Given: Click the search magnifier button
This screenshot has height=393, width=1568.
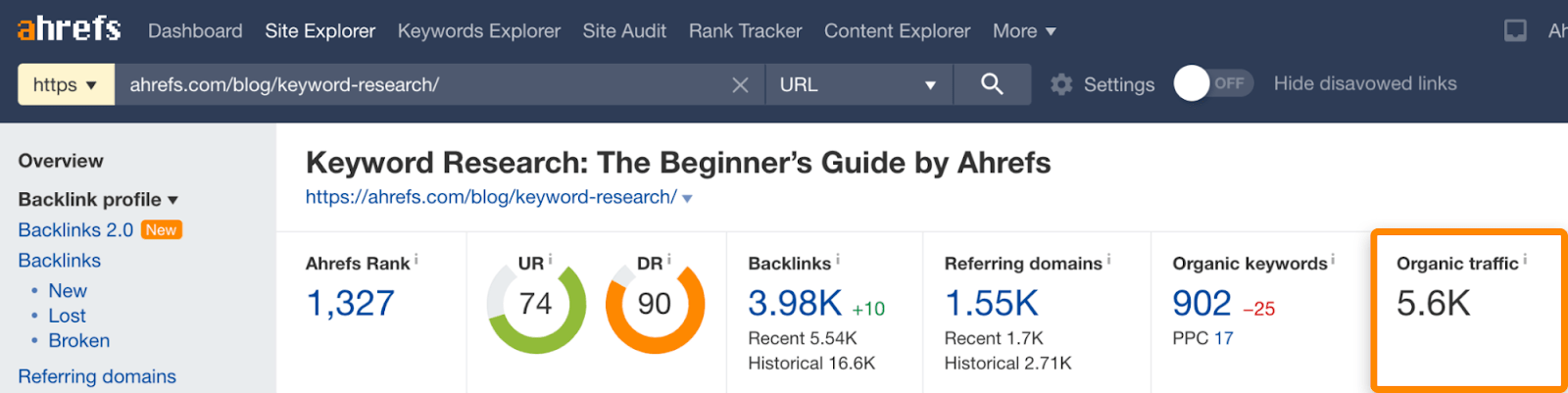Looking at the screenshot, I should click(x=992, y=84).
